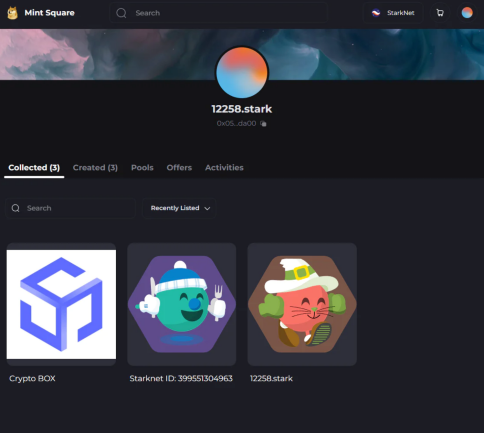484x433 pixels.
Task: Click the Crypto BOX title text
Action: tap(32, 378)
